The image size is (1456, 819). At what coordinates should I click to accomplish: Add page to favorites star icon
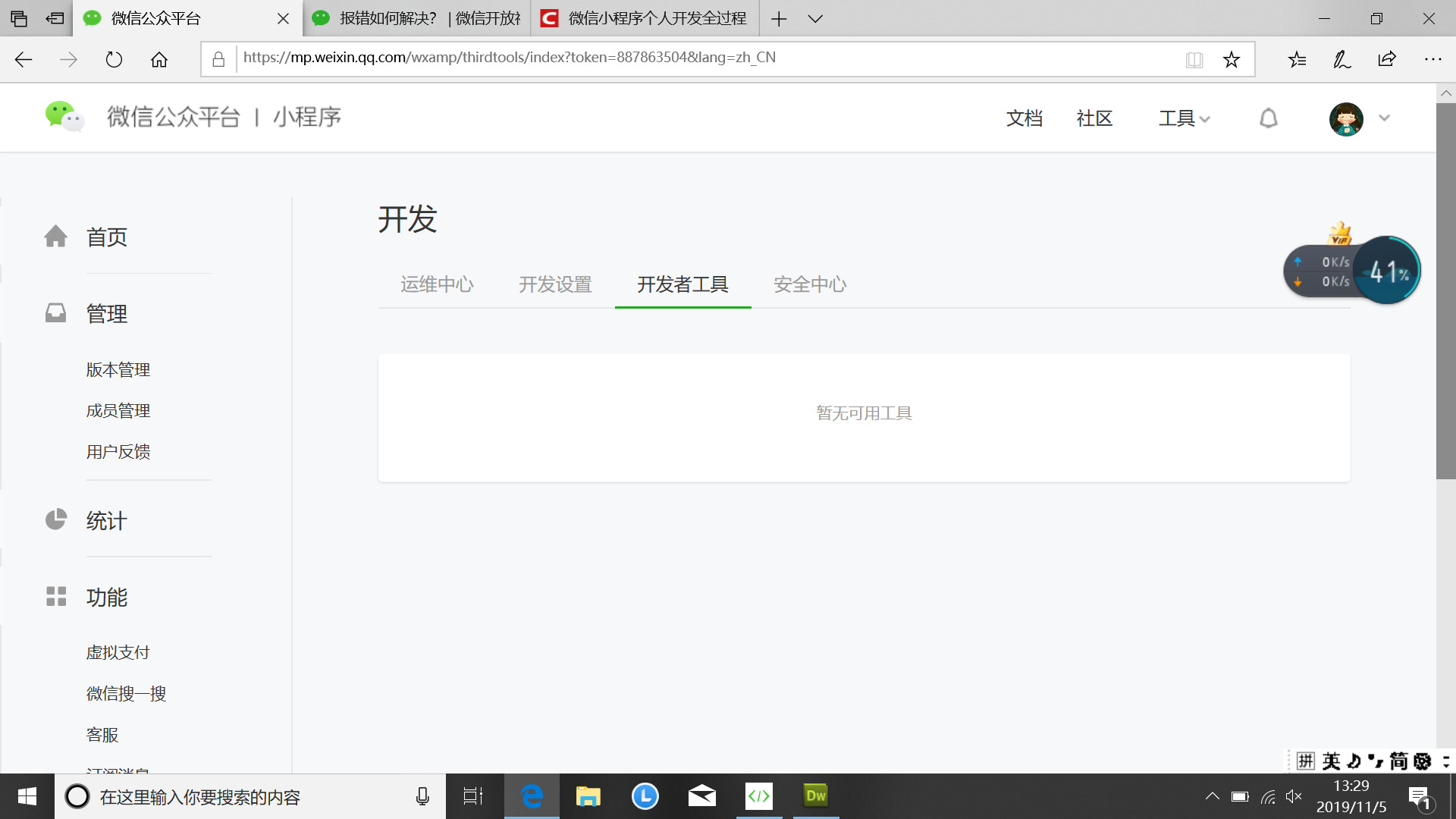click(x=1231, y=59)
